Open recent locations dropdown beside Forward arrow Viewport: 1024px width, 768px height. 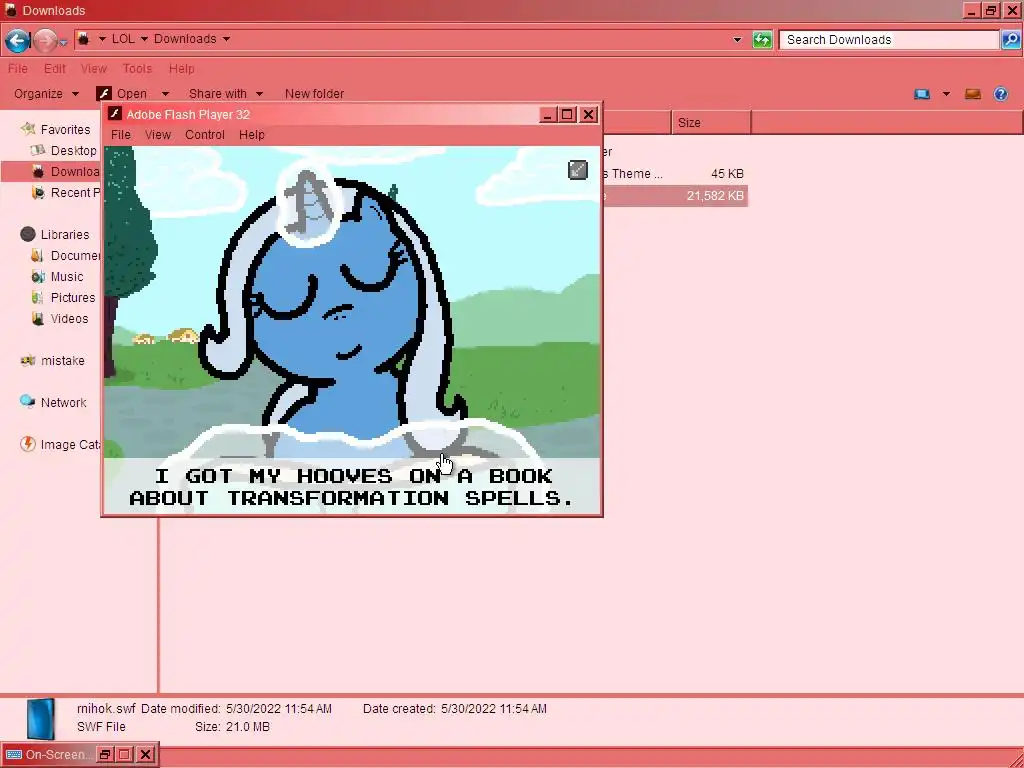click(63, 42)
